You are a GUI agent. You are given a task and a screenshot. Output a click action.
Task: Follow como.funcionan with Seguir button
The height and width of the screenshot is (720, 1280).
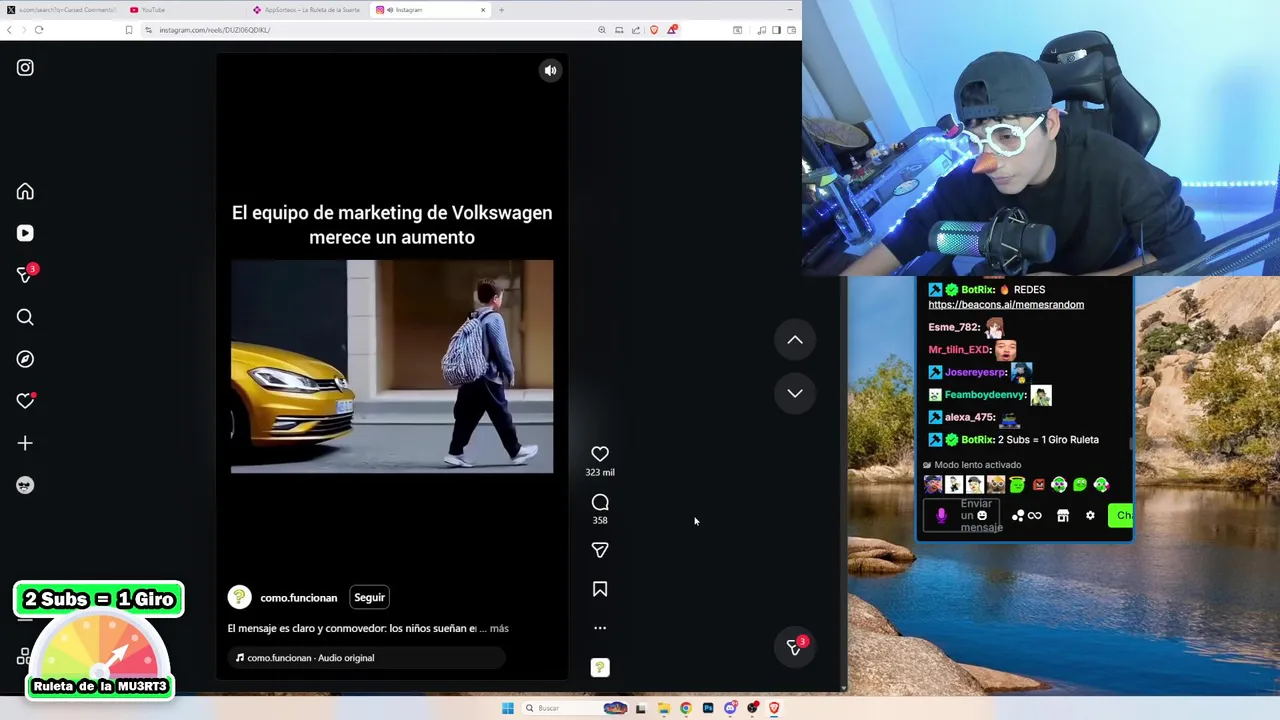click(x=369, y=597)
